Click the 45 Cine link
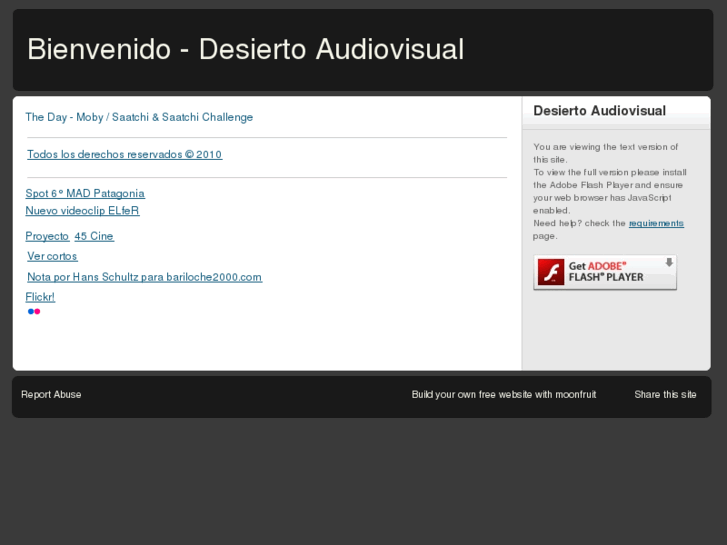727x545 pixels. (x=94, y=236)
